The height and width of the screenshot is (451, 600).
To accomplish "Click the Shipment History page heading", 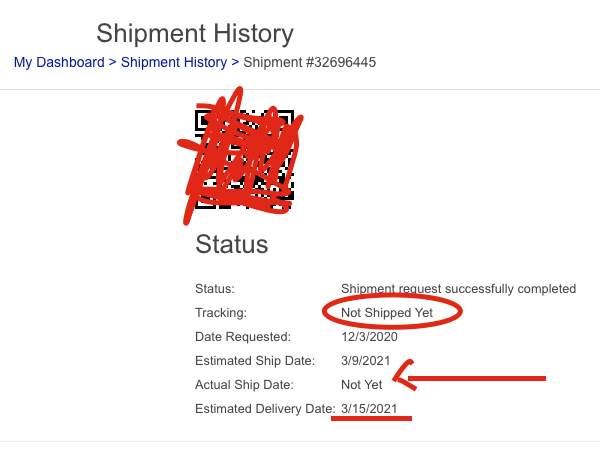I will 195,34.
